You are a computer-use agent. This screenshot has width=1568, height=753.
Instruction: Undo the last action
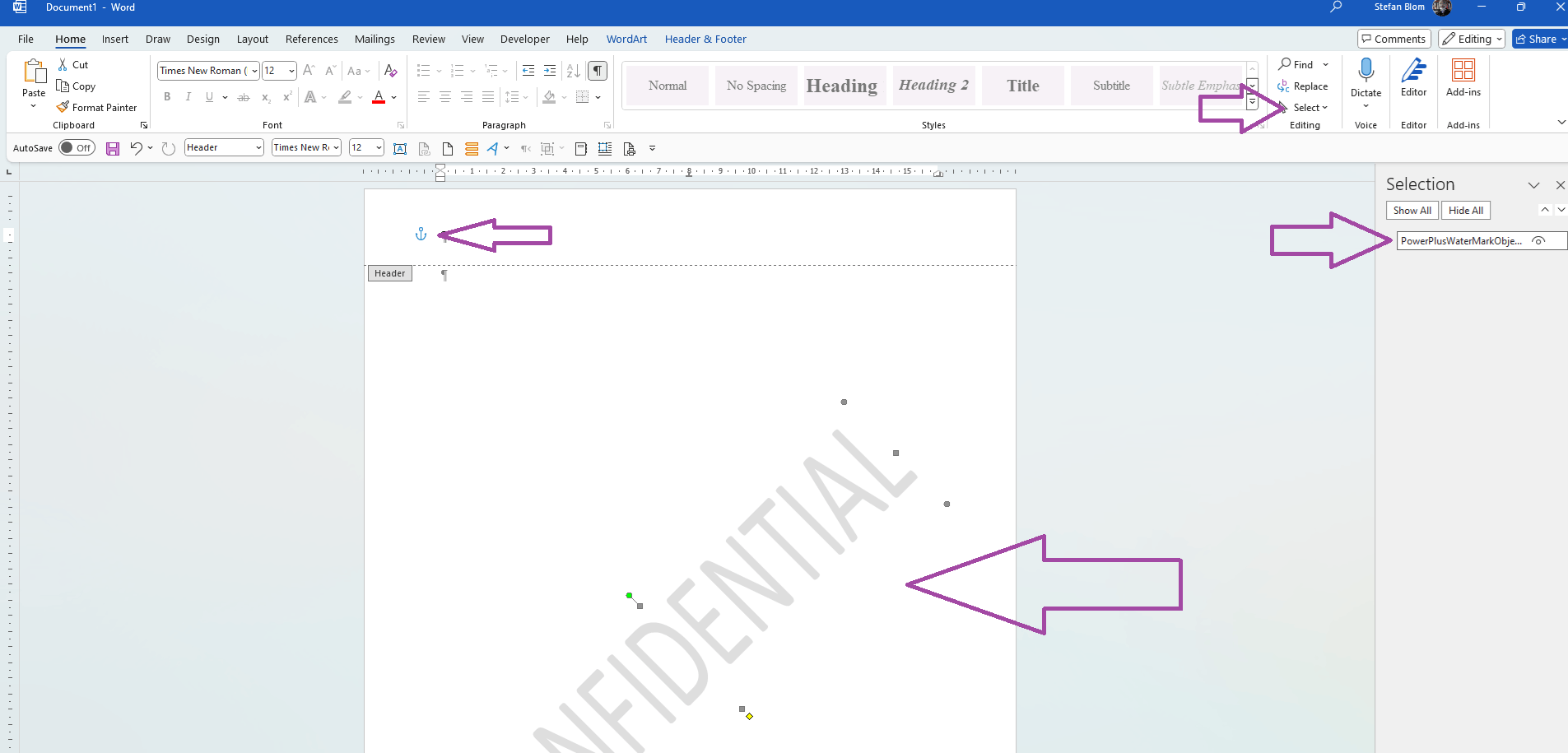[136, 148]
